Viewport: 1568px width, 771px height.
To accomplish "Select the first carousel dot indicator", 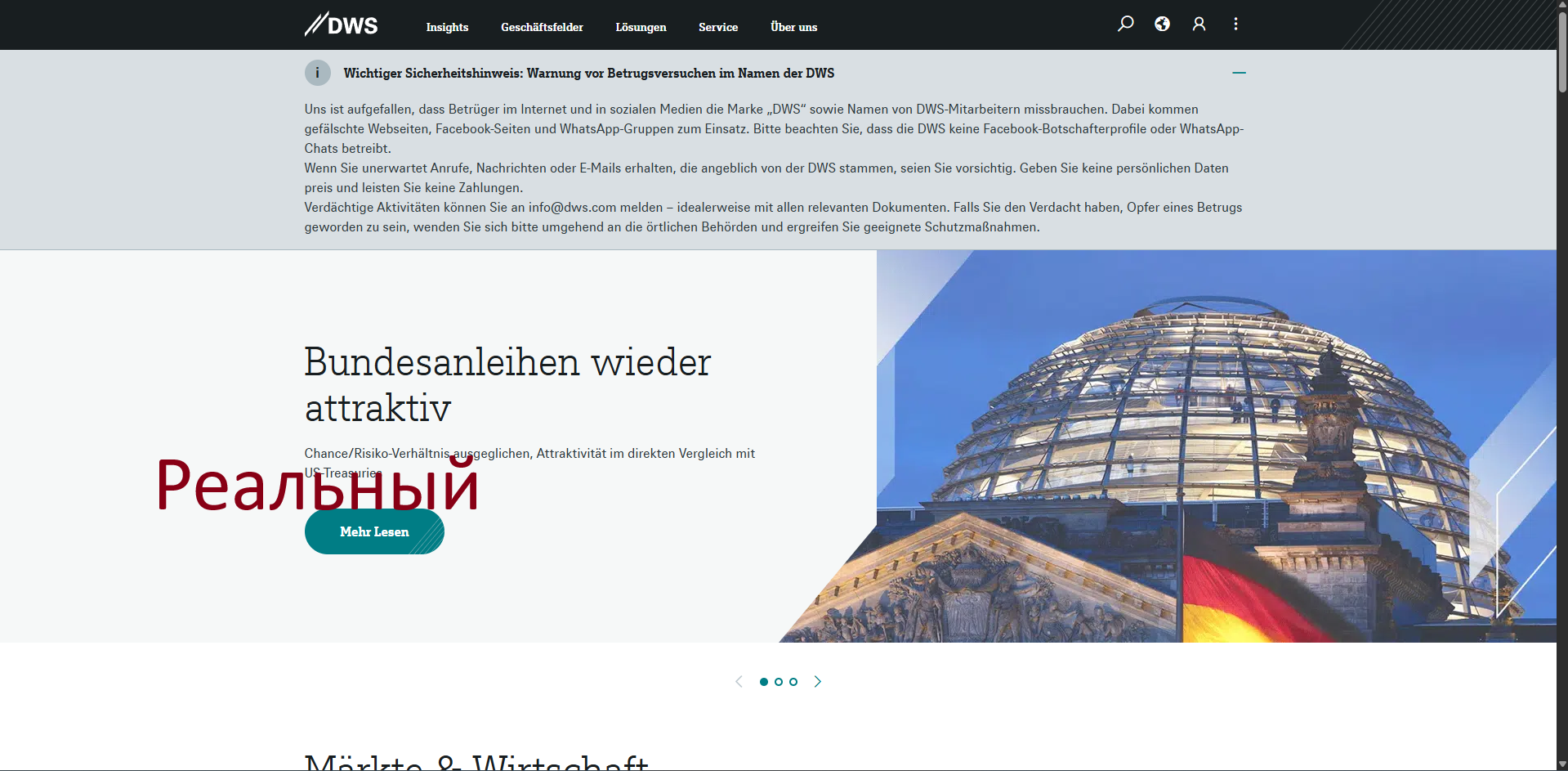I will pyautogui.click(x=764, y=682).
